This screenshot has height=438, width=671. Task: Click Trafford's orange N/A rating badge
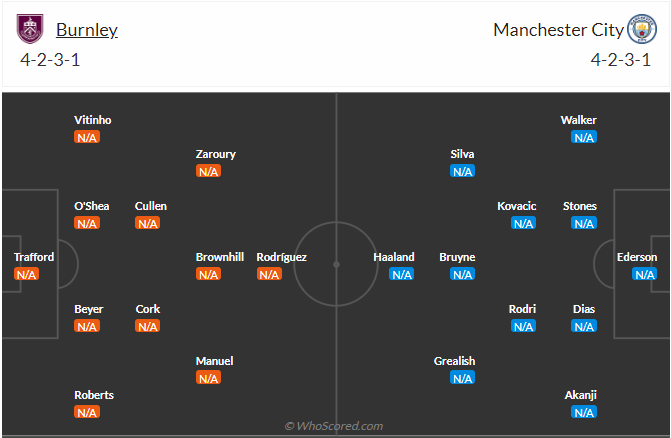click(27, 274)
